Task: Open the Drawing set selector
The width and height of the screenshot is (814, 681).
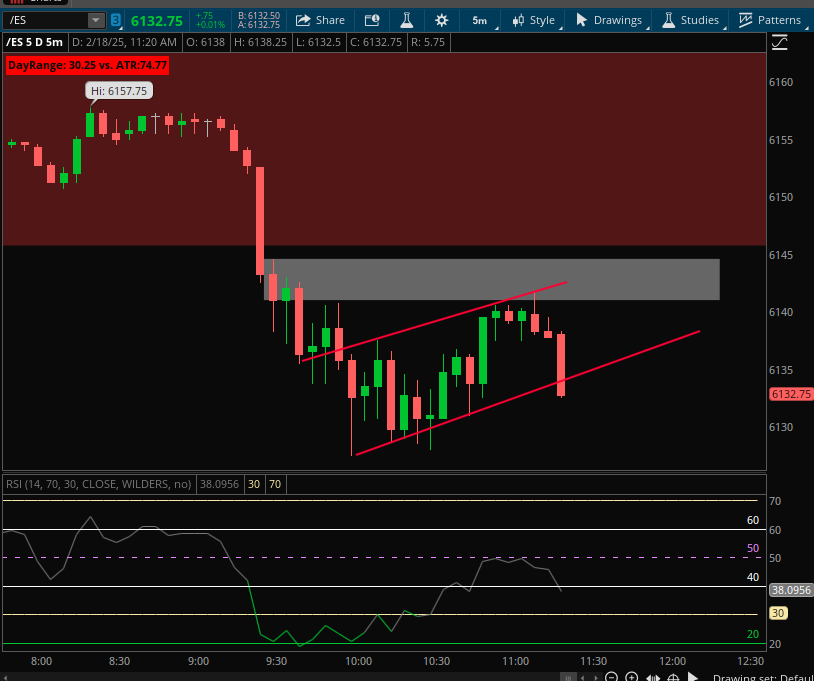Action: [763, 677]
